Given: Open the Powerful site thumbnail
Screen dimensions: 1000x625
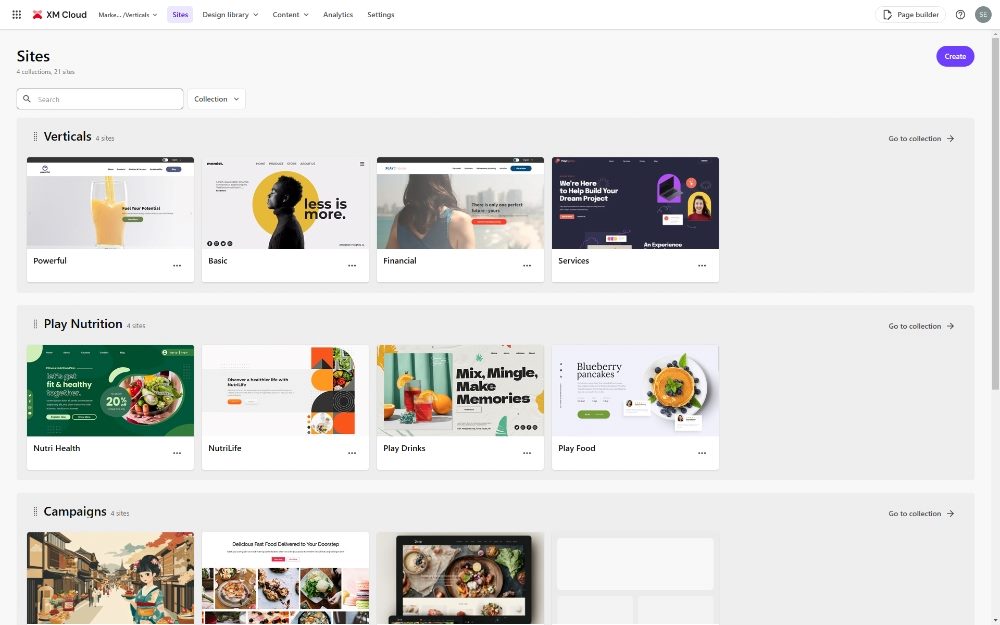Looking at the screenshot, I should pos(110,203).
